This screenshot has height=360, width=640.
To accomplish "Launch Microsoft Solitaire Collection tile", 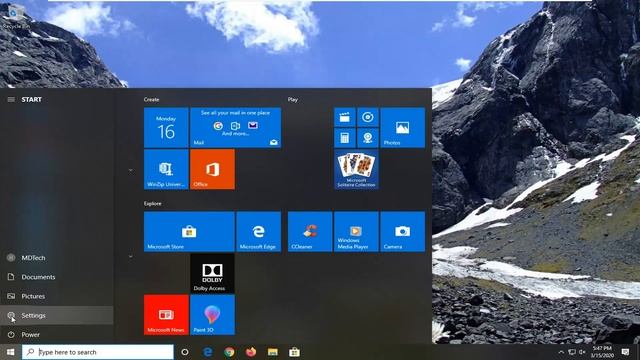I will pos(356,169).
